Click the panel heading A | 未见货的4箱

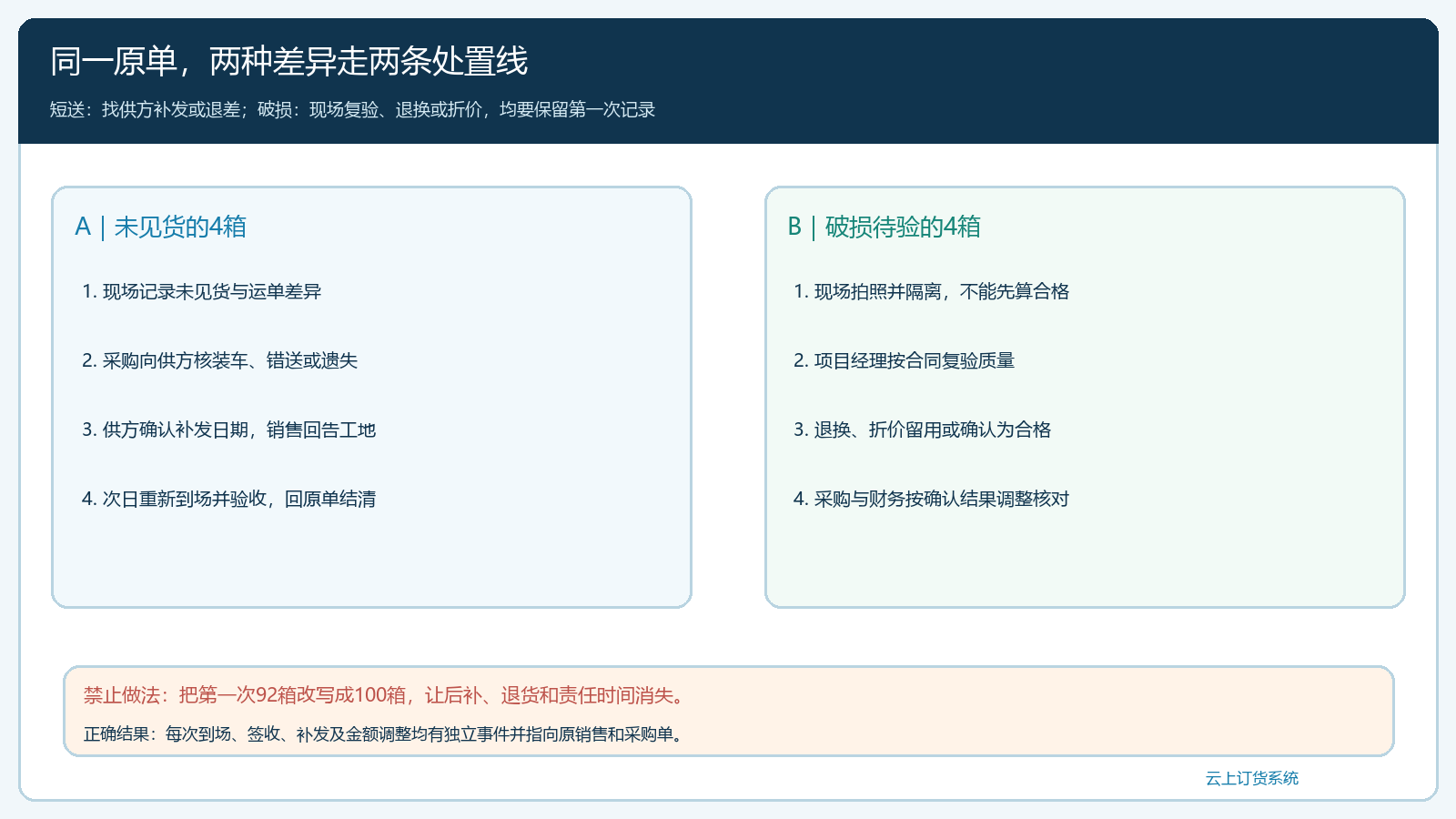pyautogui.click(x=161, y=227)
